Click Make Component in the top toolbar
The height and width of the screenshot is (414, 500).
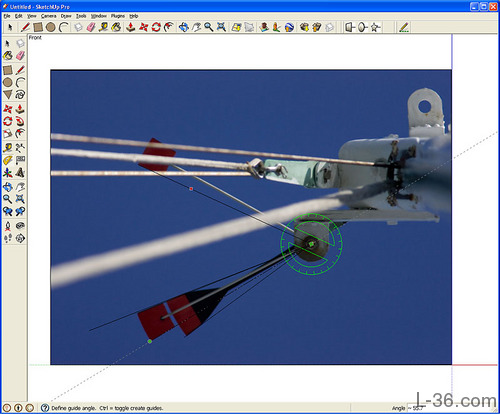point(78,27)
